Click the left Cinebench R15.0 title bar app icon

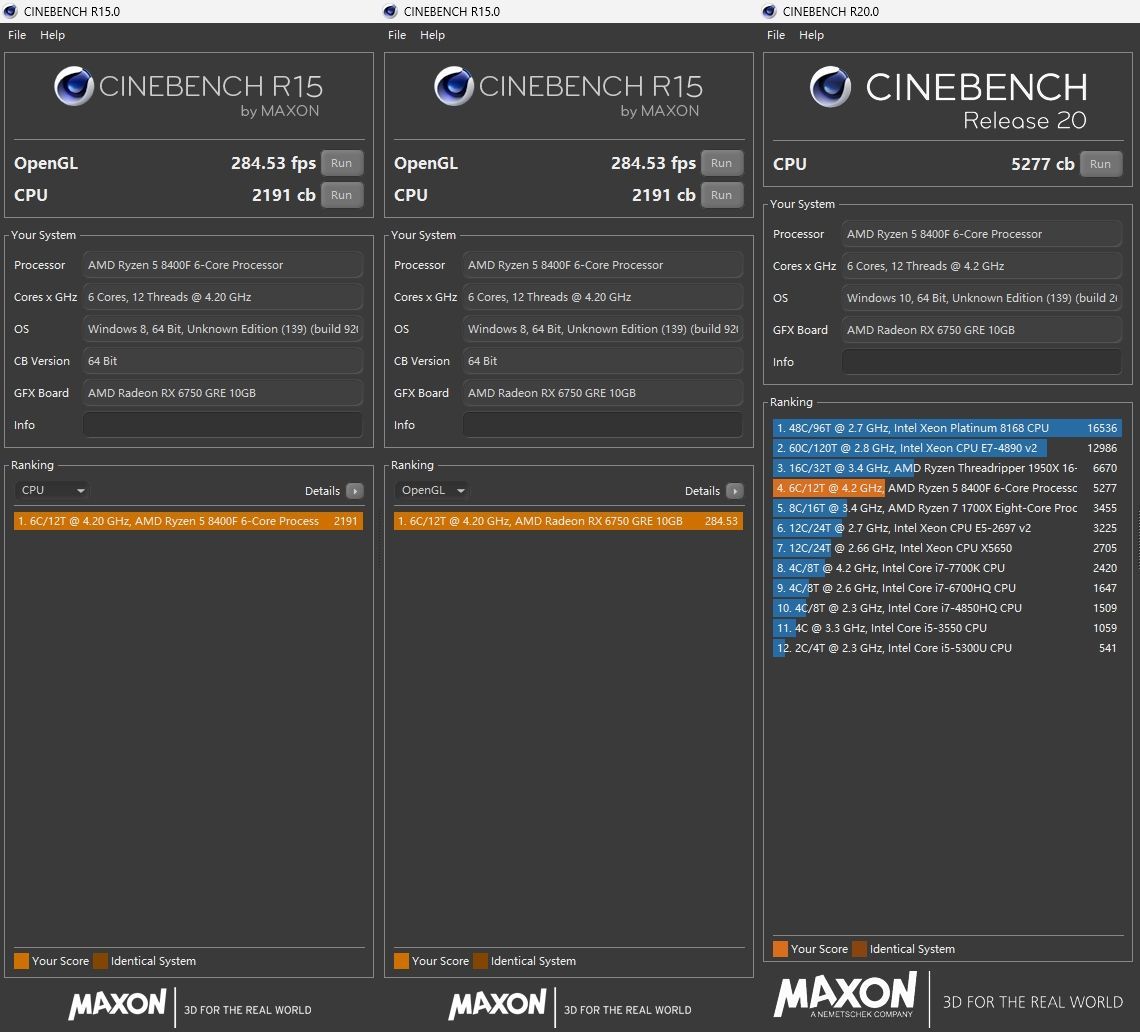10,11
